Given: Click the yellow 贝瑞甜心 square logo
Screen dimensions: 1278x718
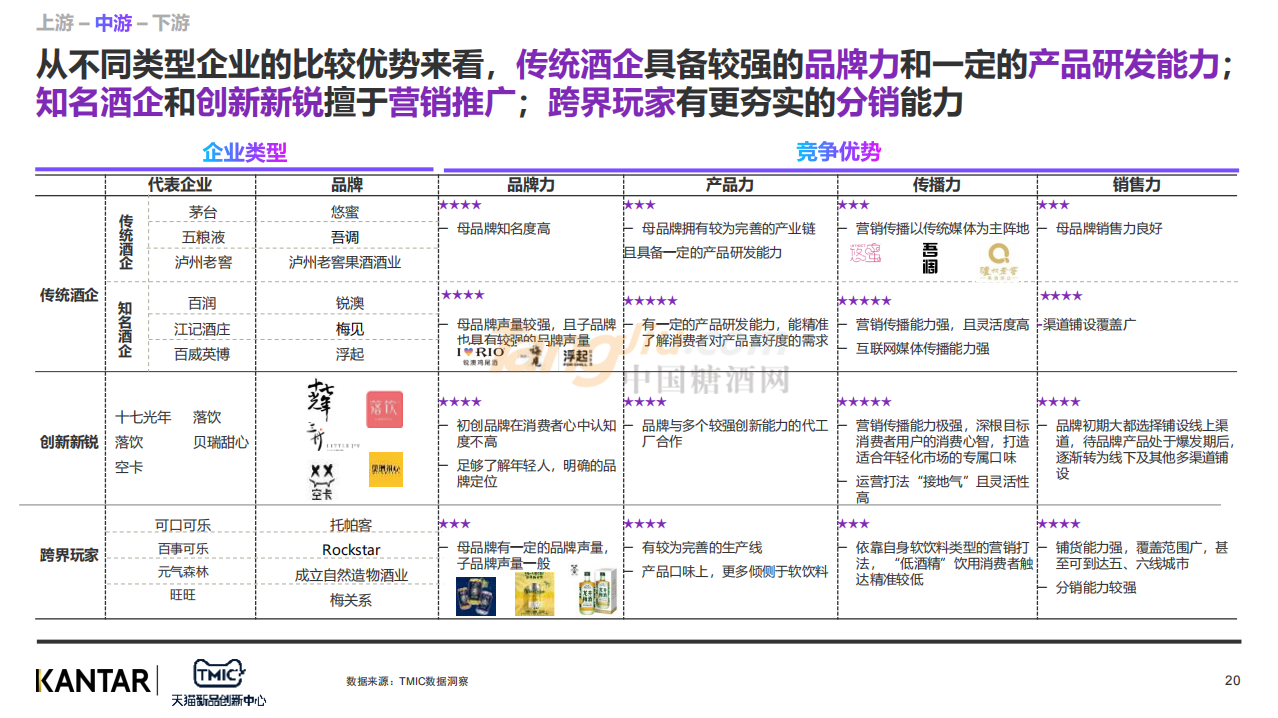Looking at the screenshot, I should click(x=385, y=469).
